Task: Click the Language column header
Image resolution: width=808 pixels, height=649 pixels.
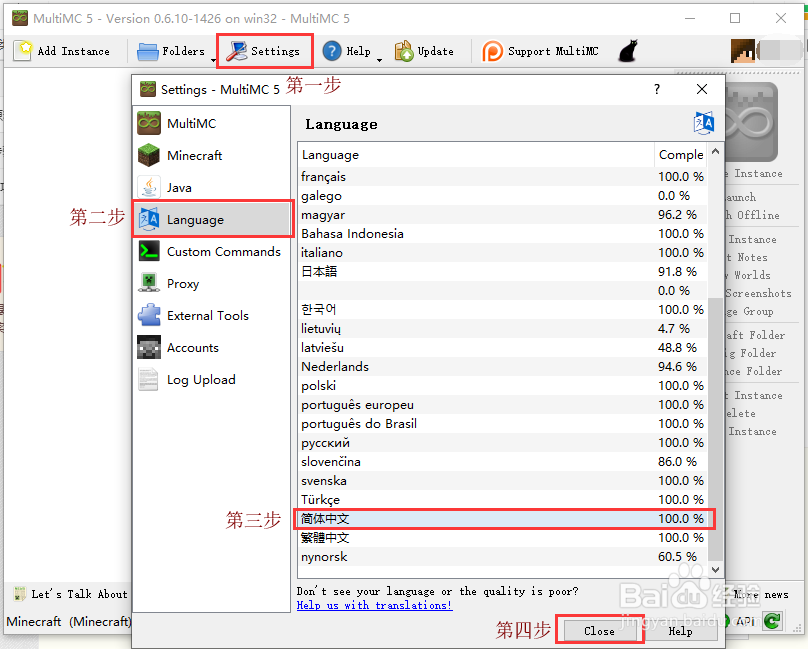Action: pos(476,155)
